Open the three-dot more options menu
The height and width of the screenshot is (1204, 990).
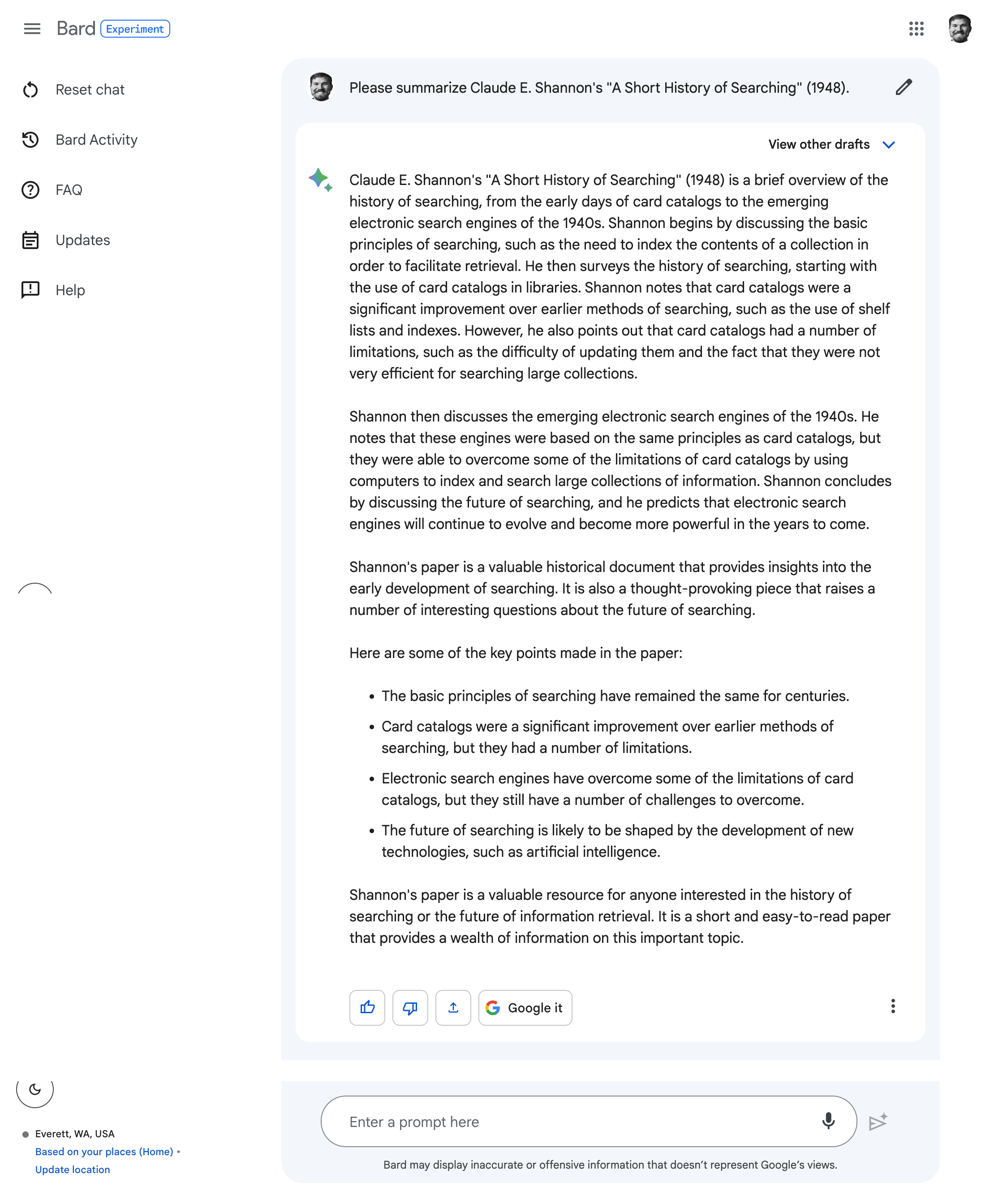pyautogui.click(x=892, y=1006)
